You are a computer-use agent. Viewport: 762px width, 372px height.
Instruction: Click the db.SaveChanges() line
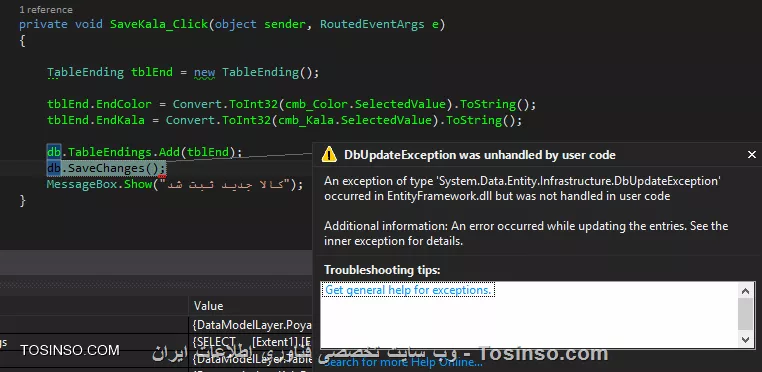(x=106, y=168)
